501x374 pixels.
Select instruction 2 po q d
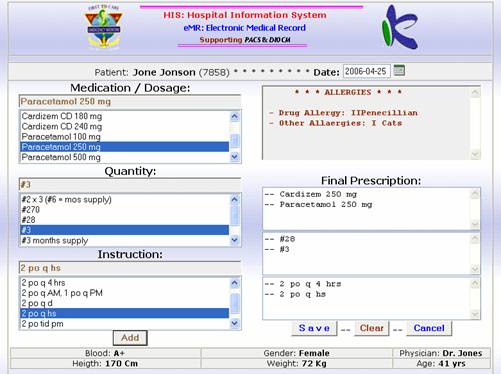(125, 303)
